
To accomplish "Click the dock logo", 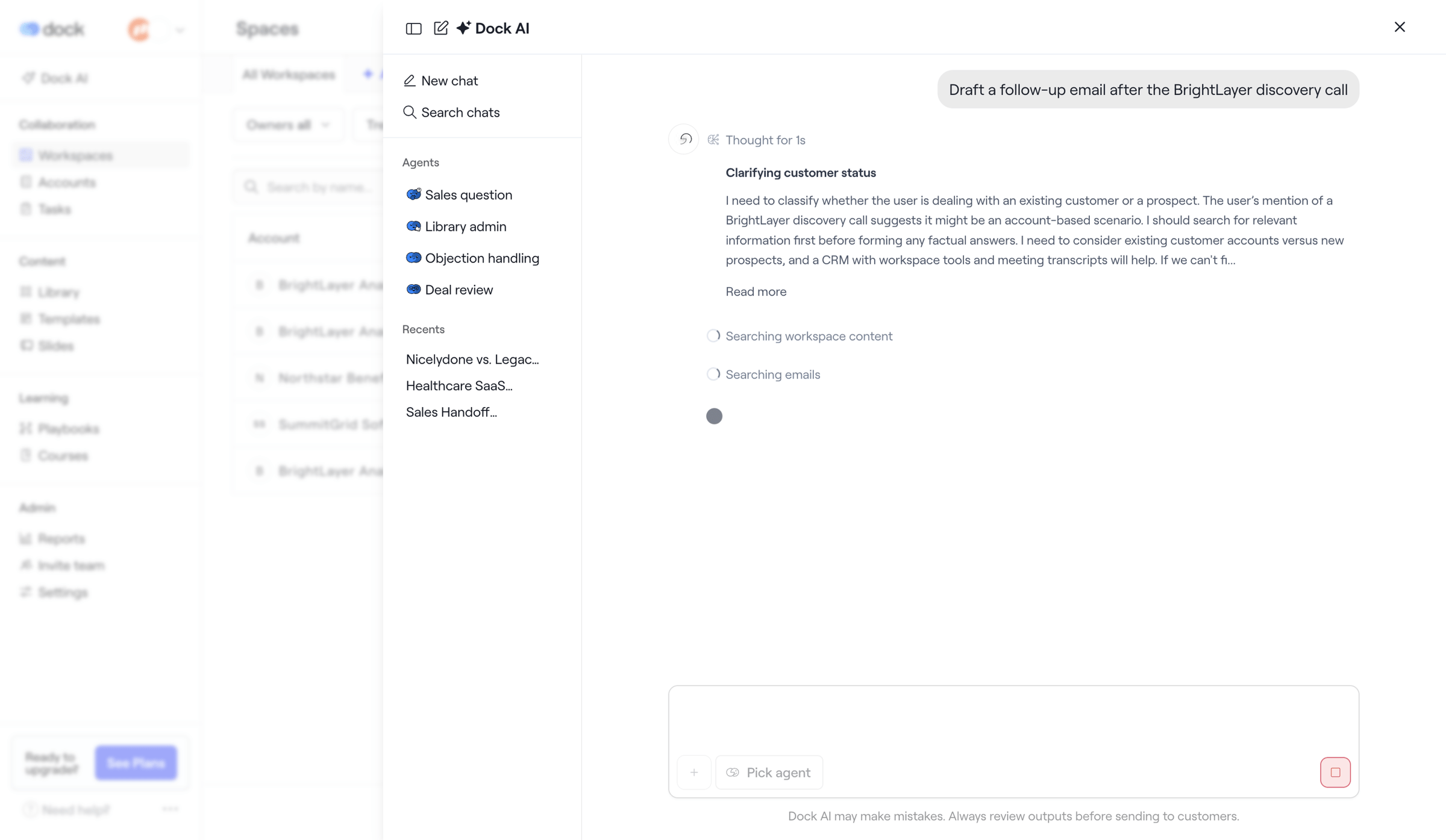I will pos(52,29).
